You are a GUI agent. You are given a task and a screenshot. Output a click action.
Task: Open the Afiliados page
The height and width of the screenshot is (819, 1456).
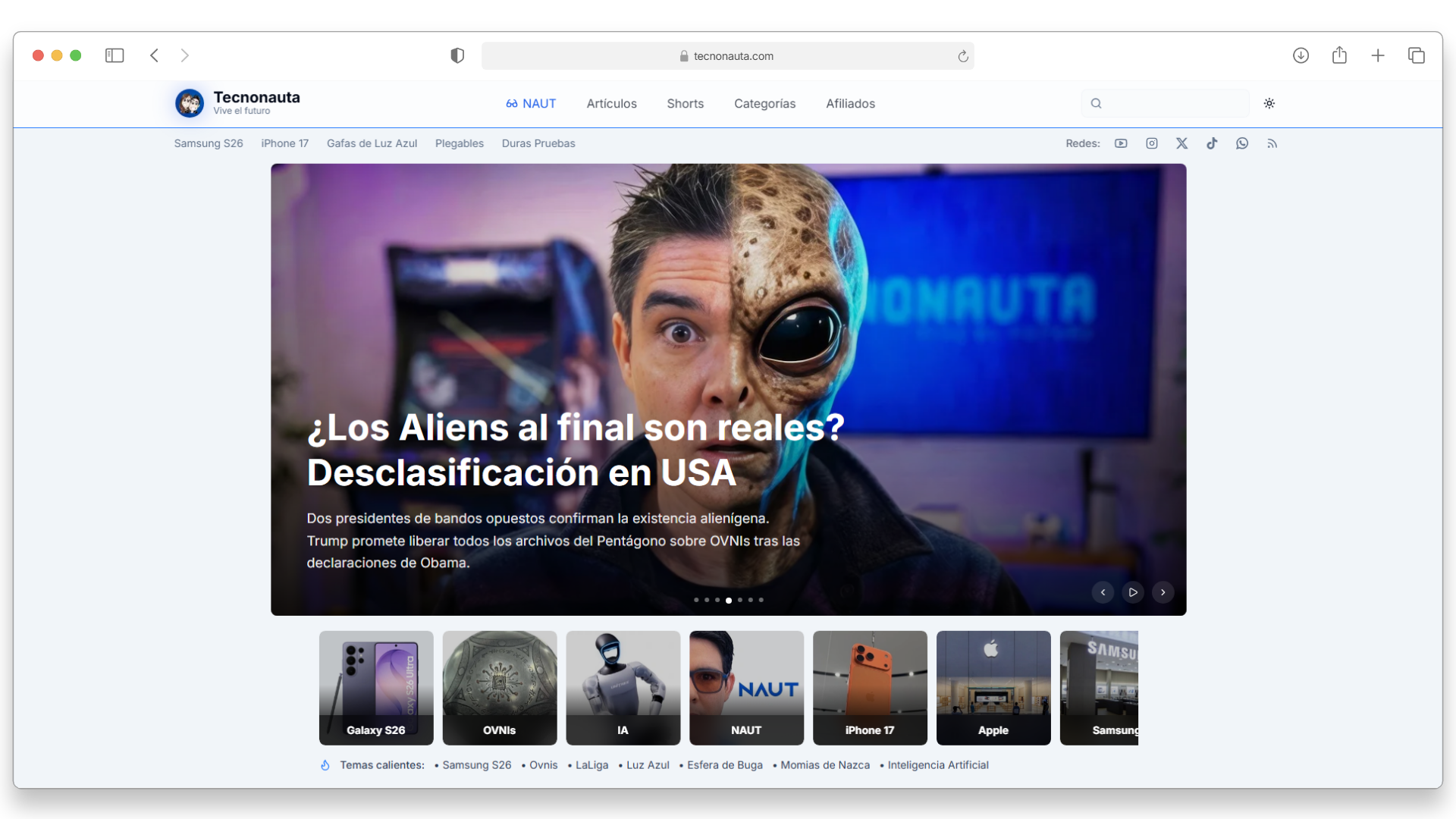[x=850, y=103]
